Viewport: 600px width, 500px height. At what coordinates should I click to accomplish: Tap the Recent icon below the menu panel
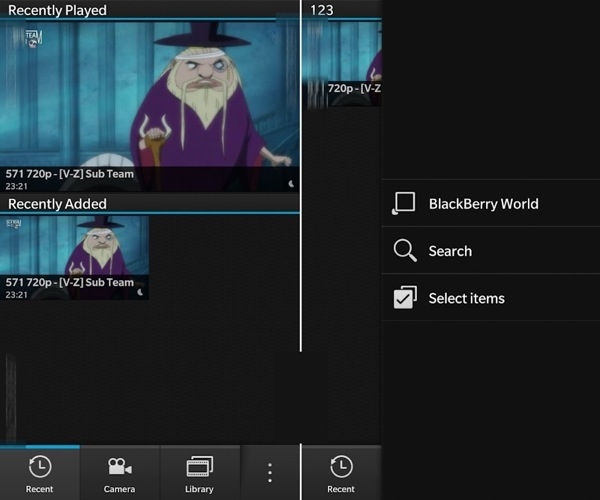click(341, 467)
